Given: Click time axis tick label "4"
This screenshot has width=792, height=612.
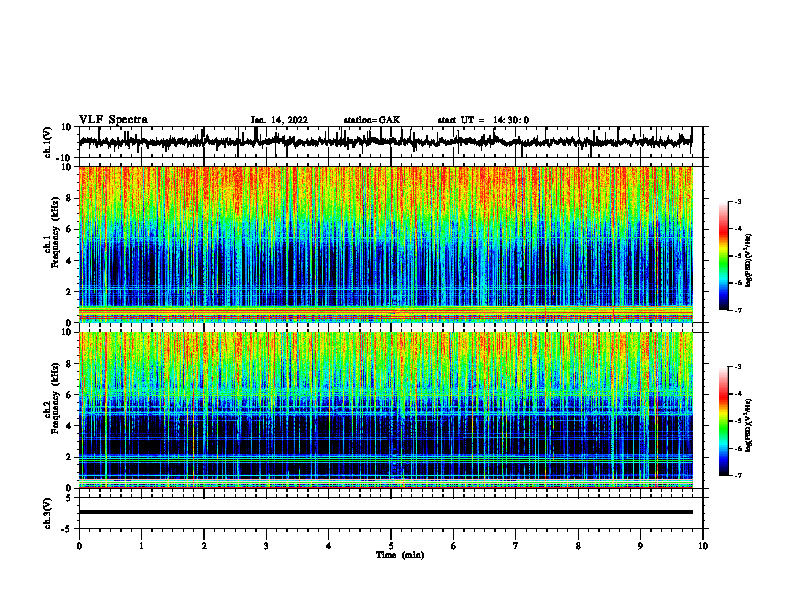Looking at the screenshot, I should click(328, 546).
